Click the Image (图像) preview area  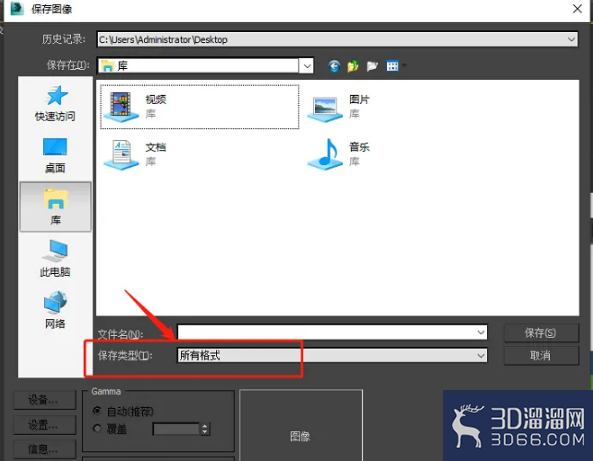pos(301,425)
